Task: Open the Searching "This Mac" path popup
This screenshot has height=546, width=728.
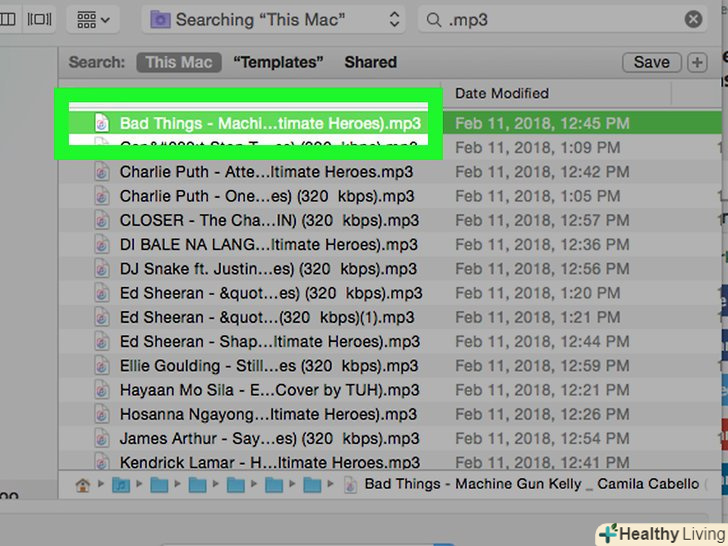Action: tap(273, 20)
